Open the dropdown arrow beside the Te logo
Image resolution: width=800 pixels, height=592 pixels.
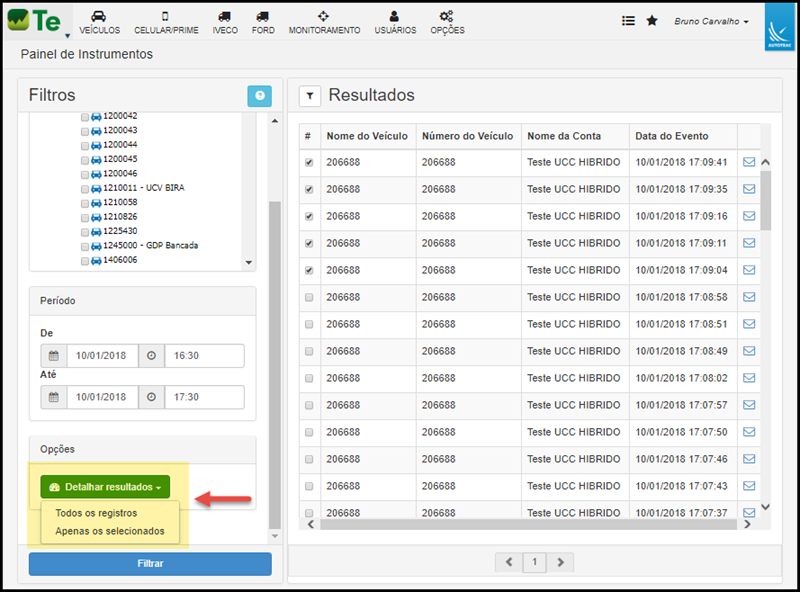67,36
